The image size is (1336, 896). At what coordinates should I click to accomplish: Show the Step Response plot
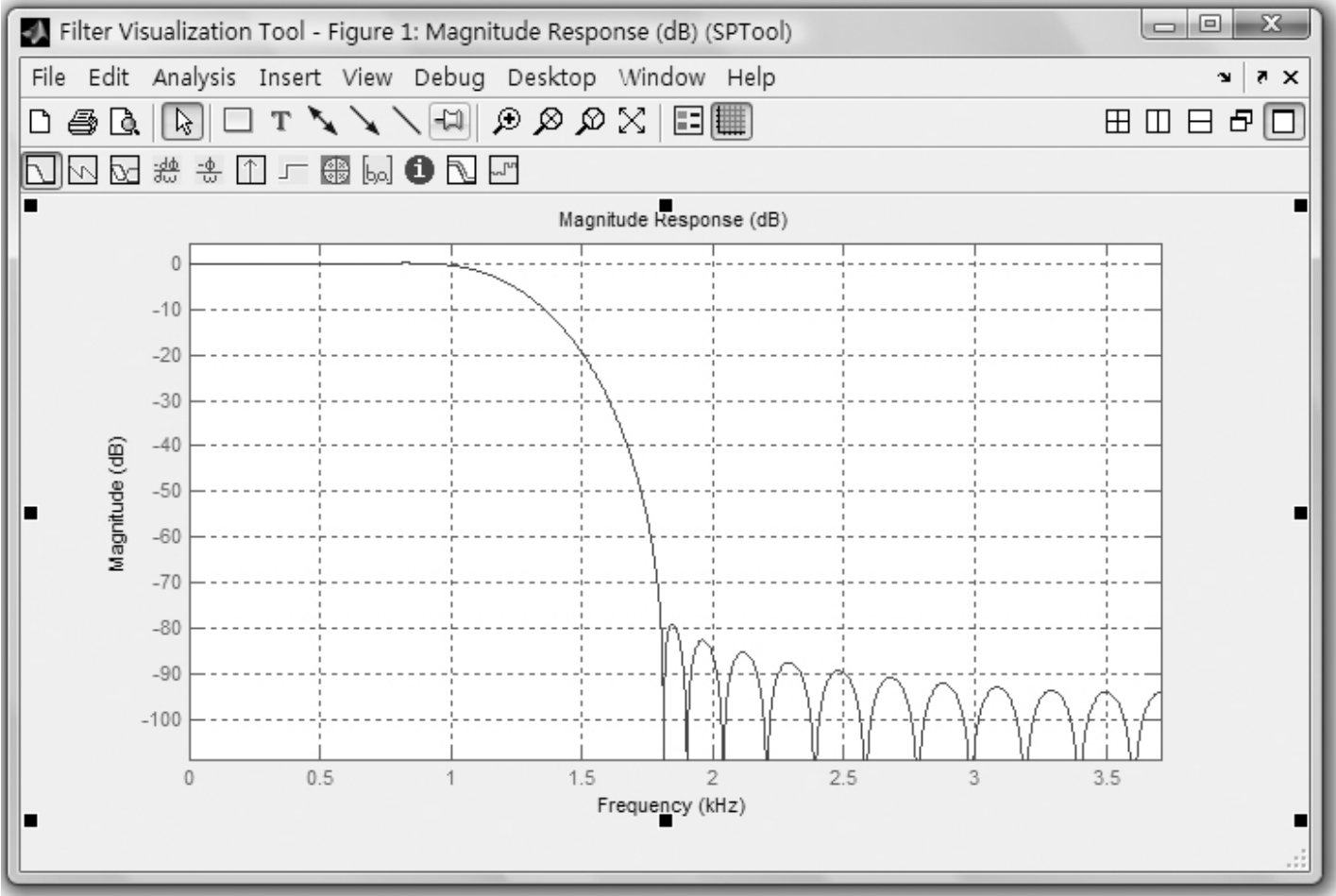(294, 171)
